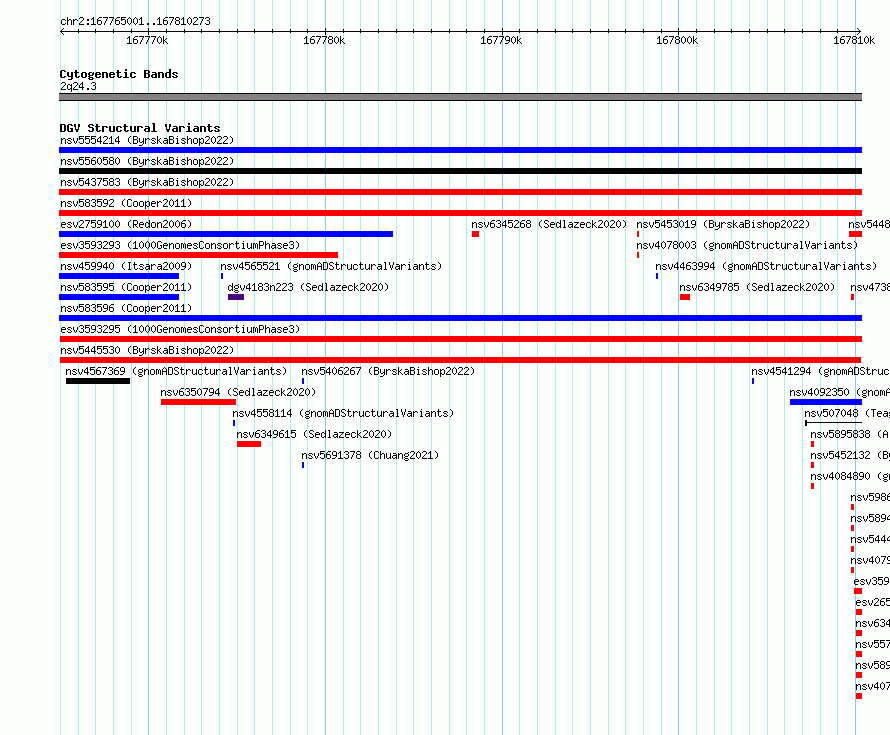Screen dimensions: 890x735
Task: Click the purple dgv4183n223 variant bar
Action: click(x=236, y=297)
